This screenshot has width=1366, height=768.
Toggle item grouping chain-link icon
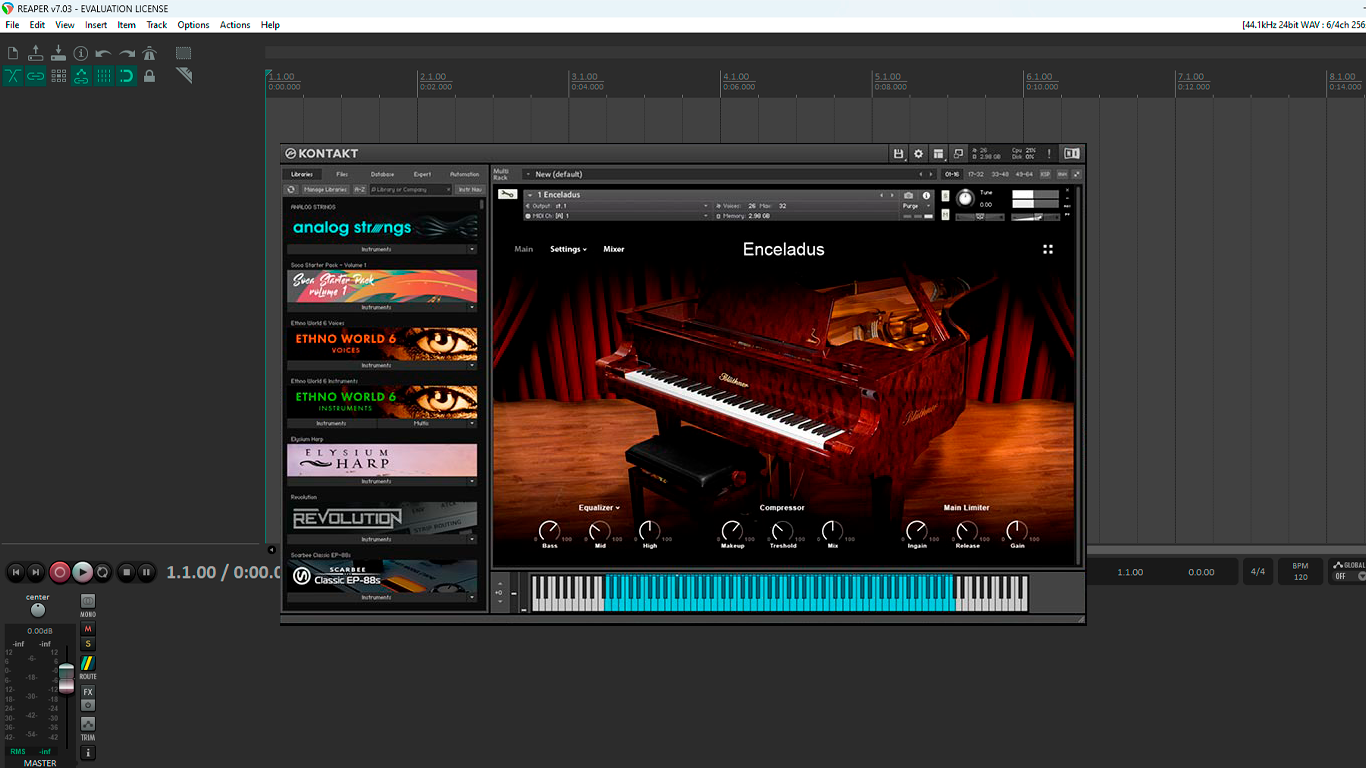[36, 76]
